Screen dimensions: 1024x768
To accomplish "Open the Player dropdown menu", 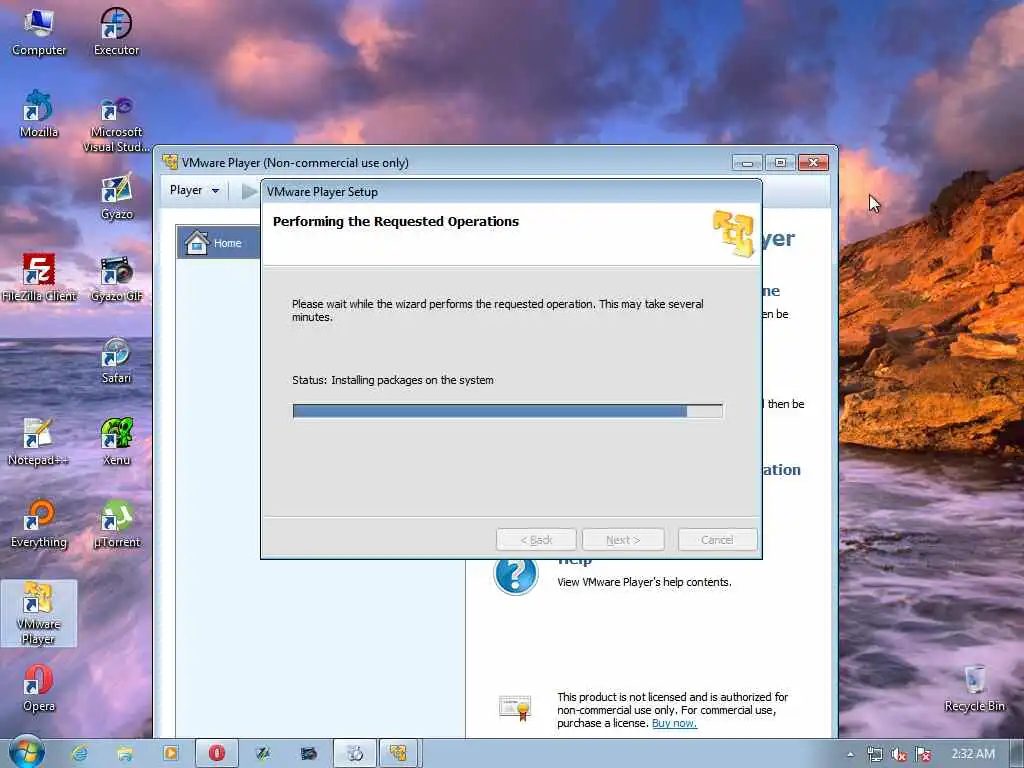I will click(194, 190).
